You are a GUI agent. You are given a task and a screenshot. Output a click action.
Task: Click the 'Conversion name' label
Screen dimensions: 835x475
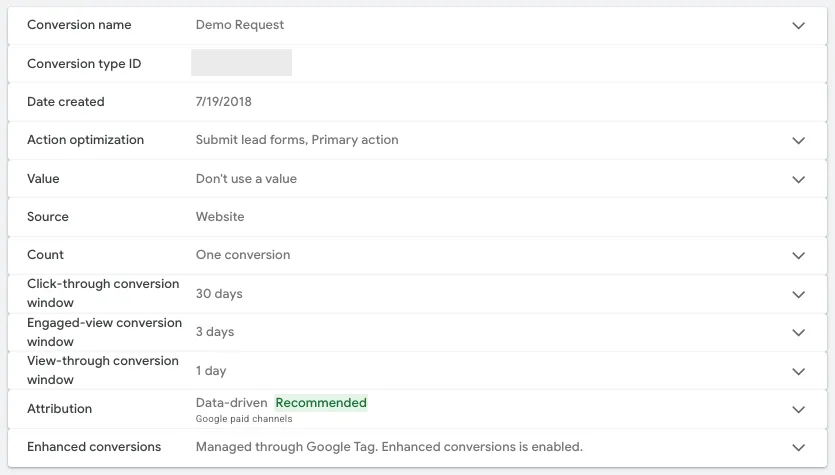point(79,25)
